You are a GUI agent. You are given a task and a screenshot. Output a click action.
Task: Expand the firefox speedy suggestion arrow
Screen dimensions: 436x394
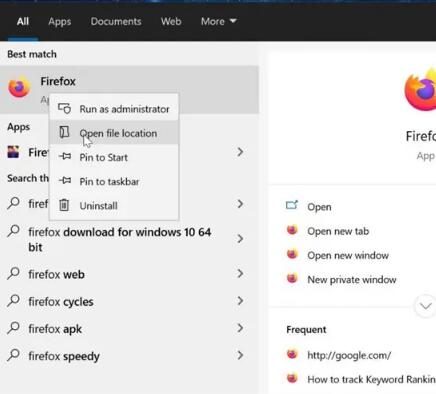pyautogui.click(x=240, y=355)
